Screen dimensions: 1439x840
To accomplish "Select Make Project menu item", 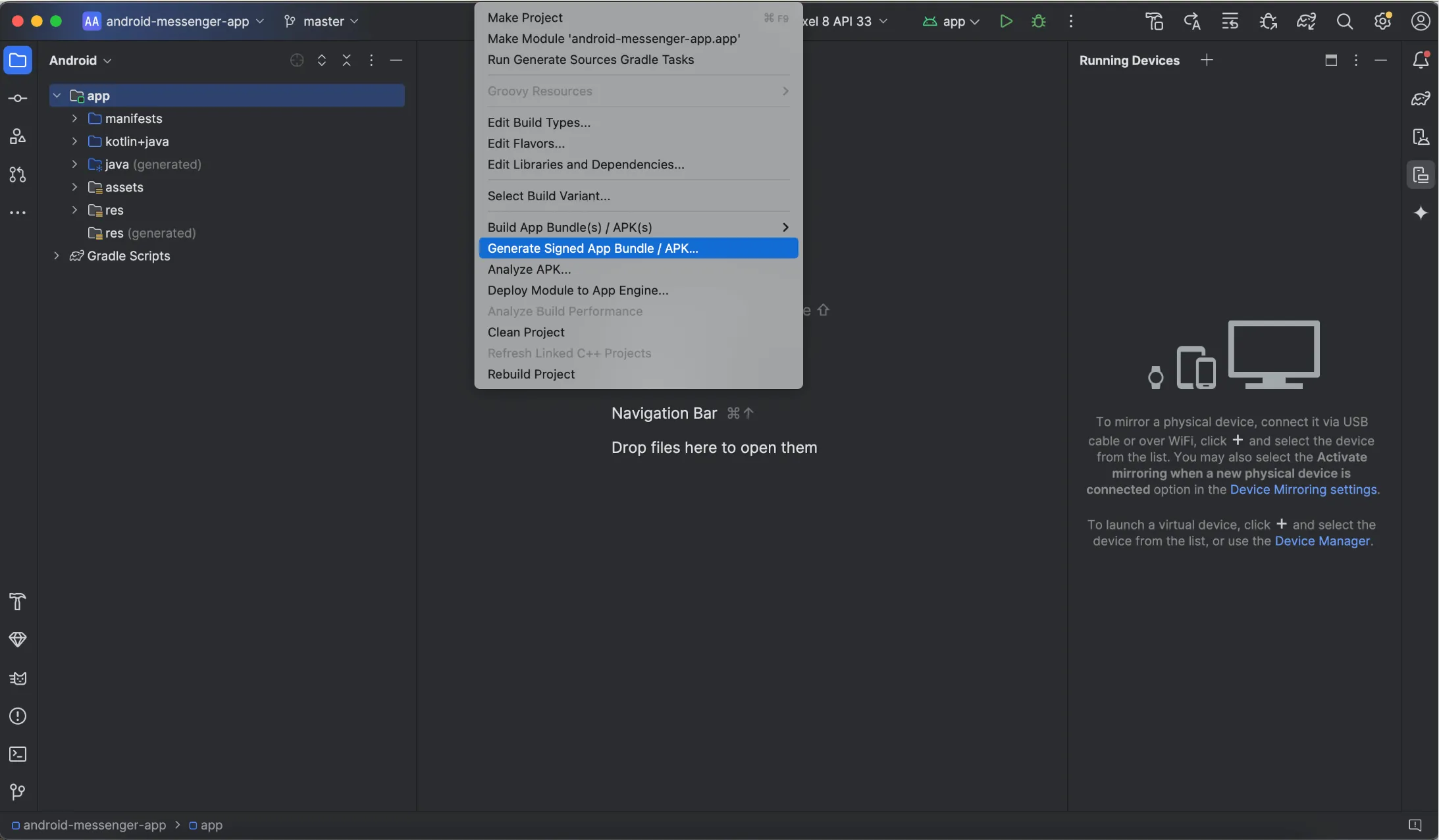I will (638, 18).
